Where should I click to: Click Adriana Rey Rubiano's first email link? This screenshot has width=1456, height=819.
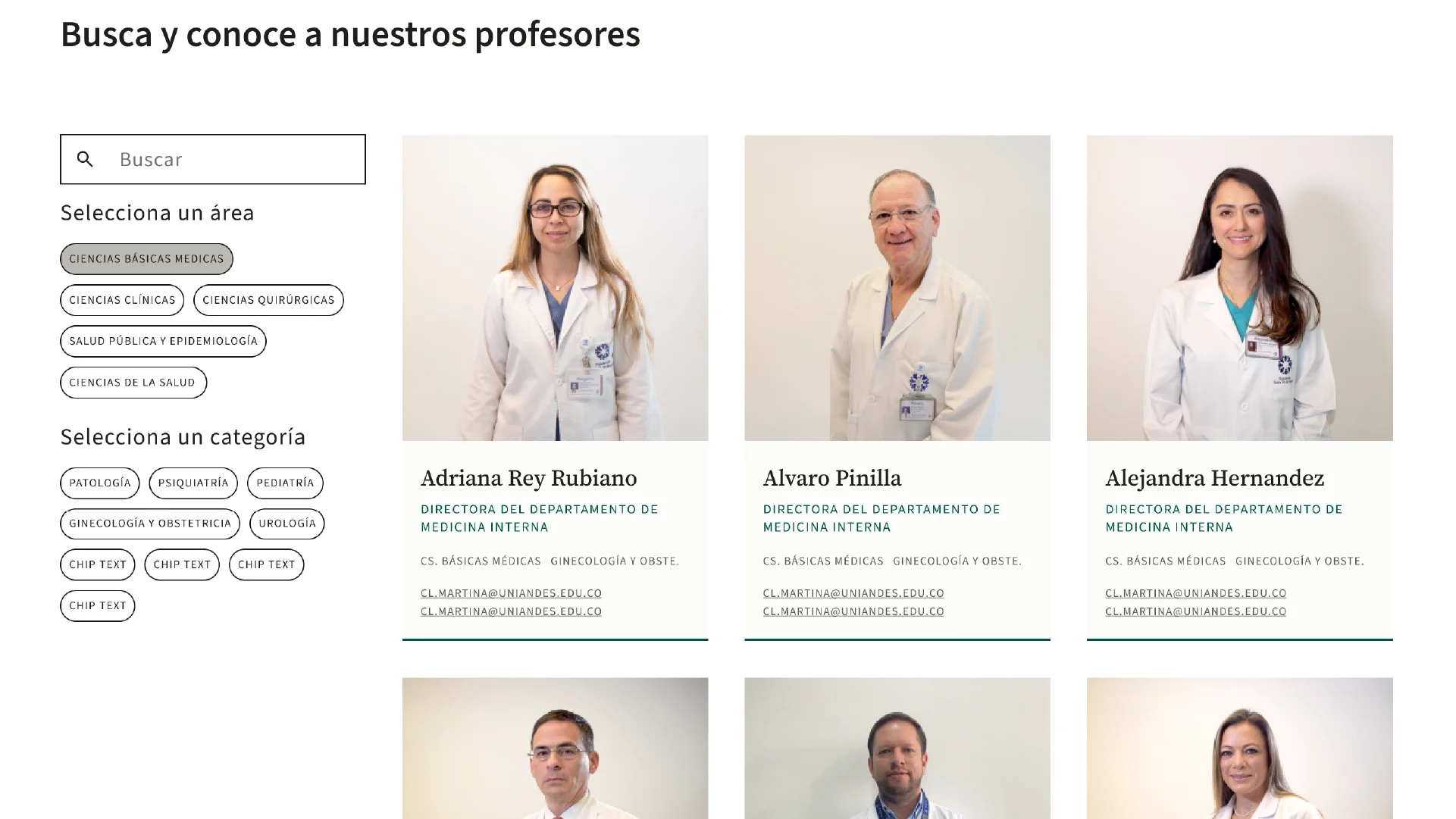[512, 593]
